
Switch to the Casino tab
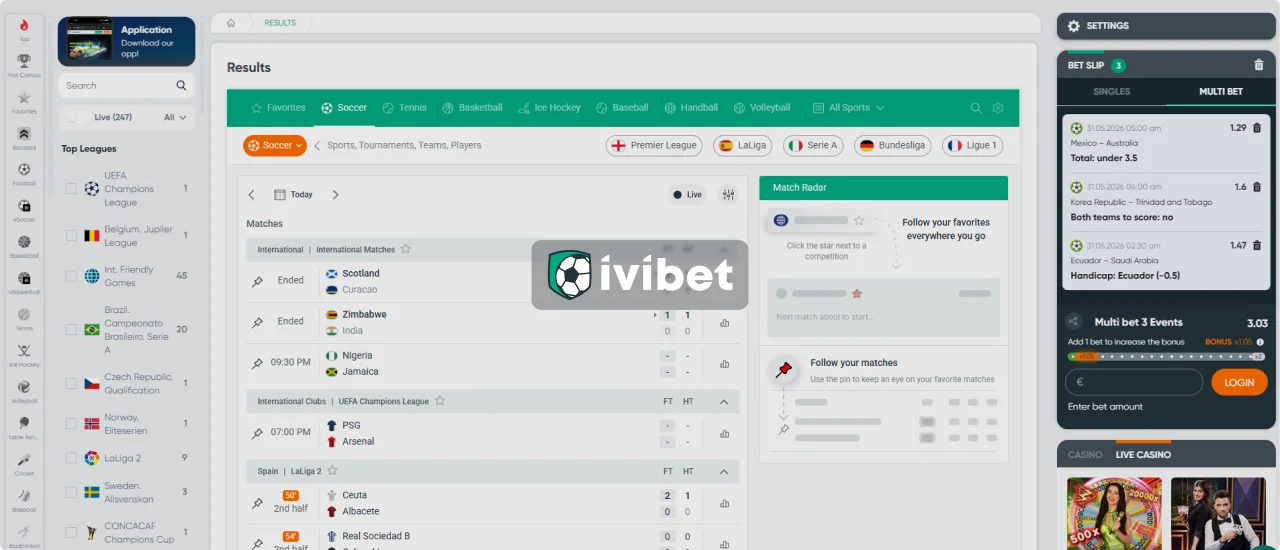1085,455
